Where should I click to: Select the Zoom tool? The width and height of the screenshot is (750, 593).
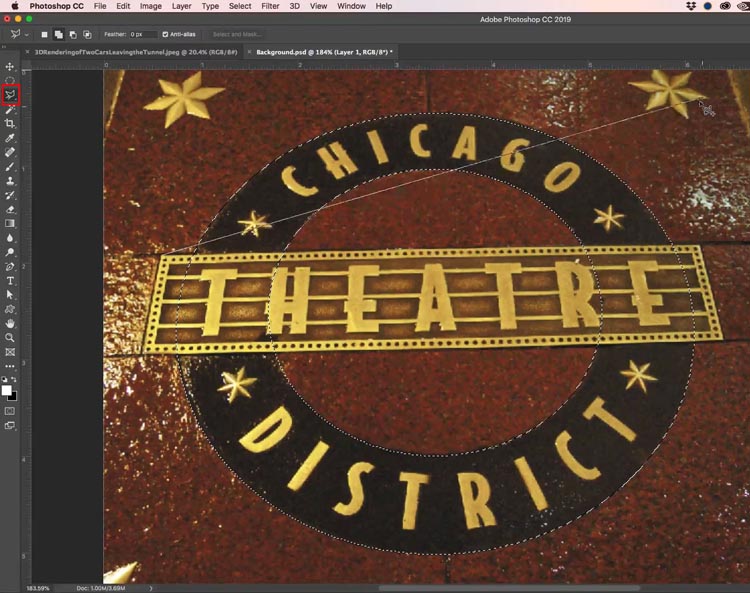click(10, 338)
